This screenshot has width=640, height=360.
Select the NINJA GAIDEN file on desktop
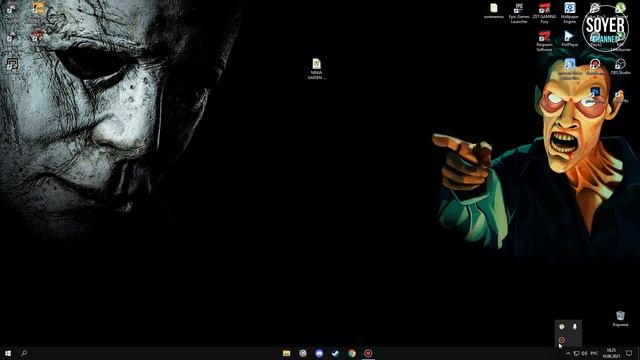(316, 69)
